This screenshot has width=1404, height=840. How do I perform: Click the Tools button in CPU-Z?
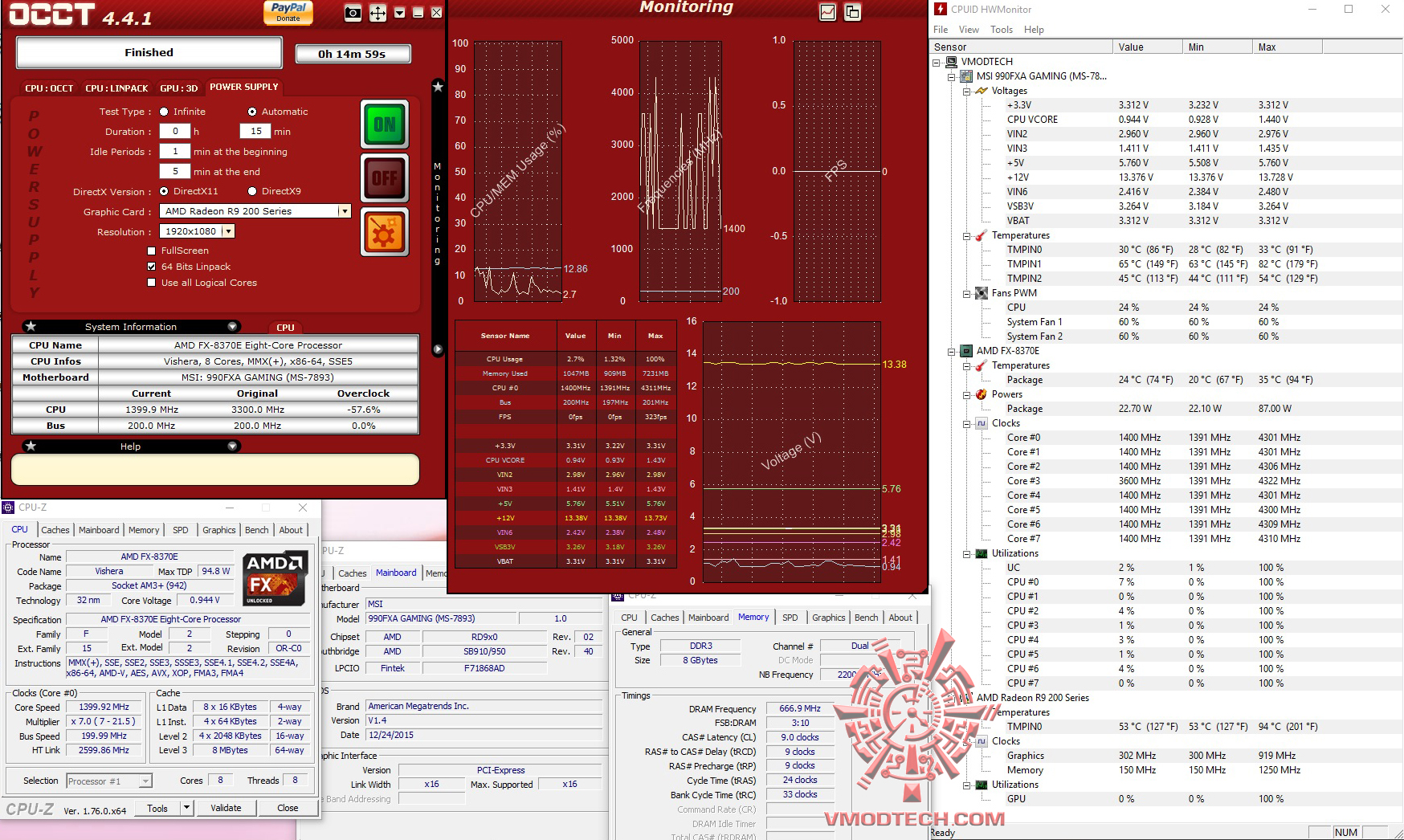click(157, 808)
